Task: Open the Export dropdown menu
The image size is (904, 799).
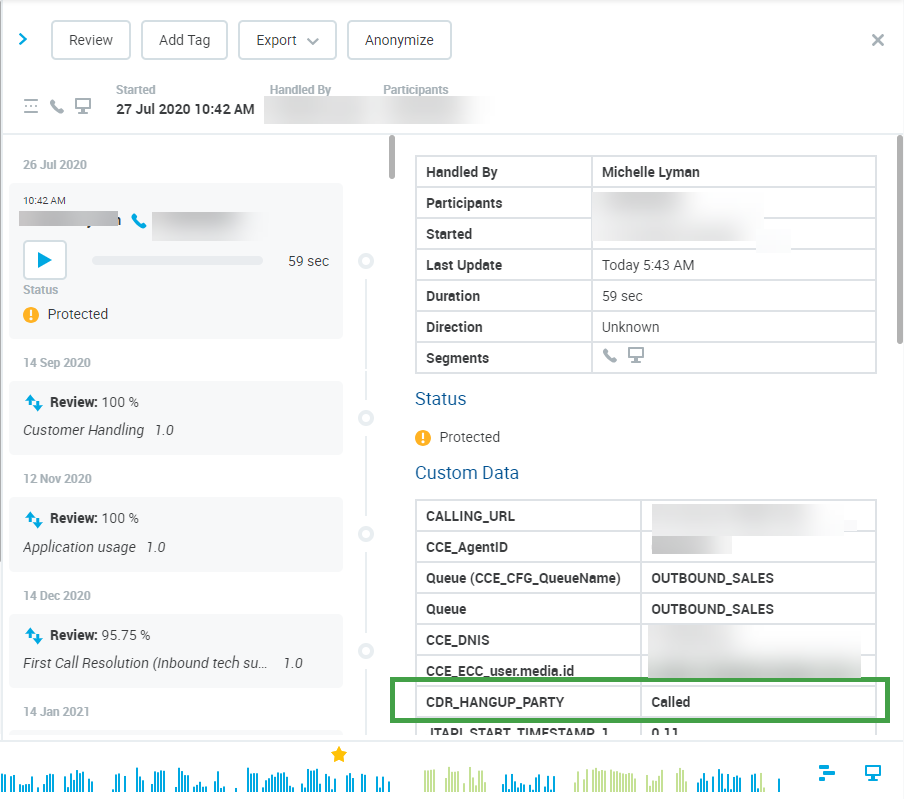Action: [x=287, y=40]
